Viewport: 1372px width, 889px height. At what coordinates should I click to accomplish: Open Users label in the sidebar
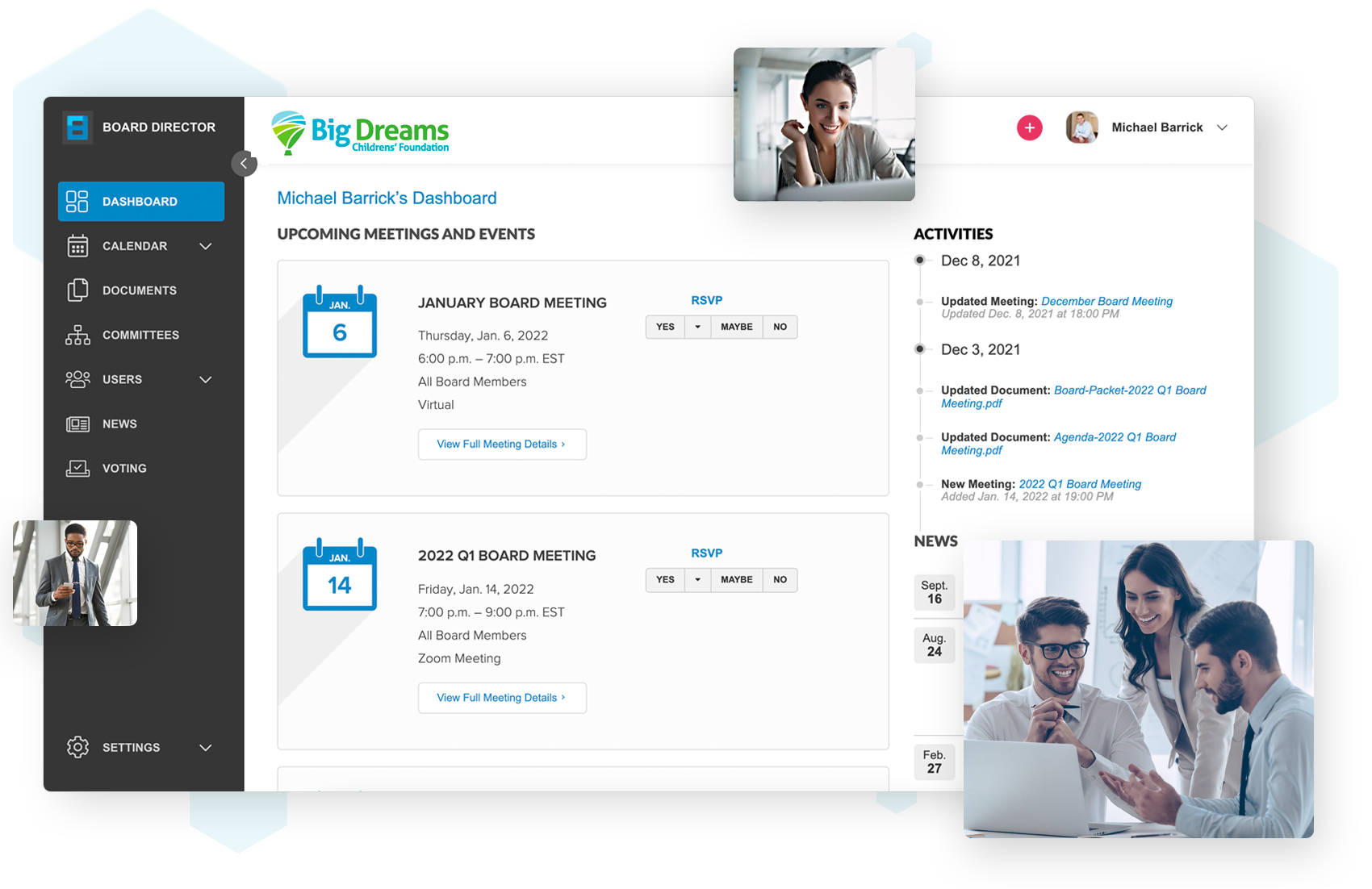coord(122,379)
